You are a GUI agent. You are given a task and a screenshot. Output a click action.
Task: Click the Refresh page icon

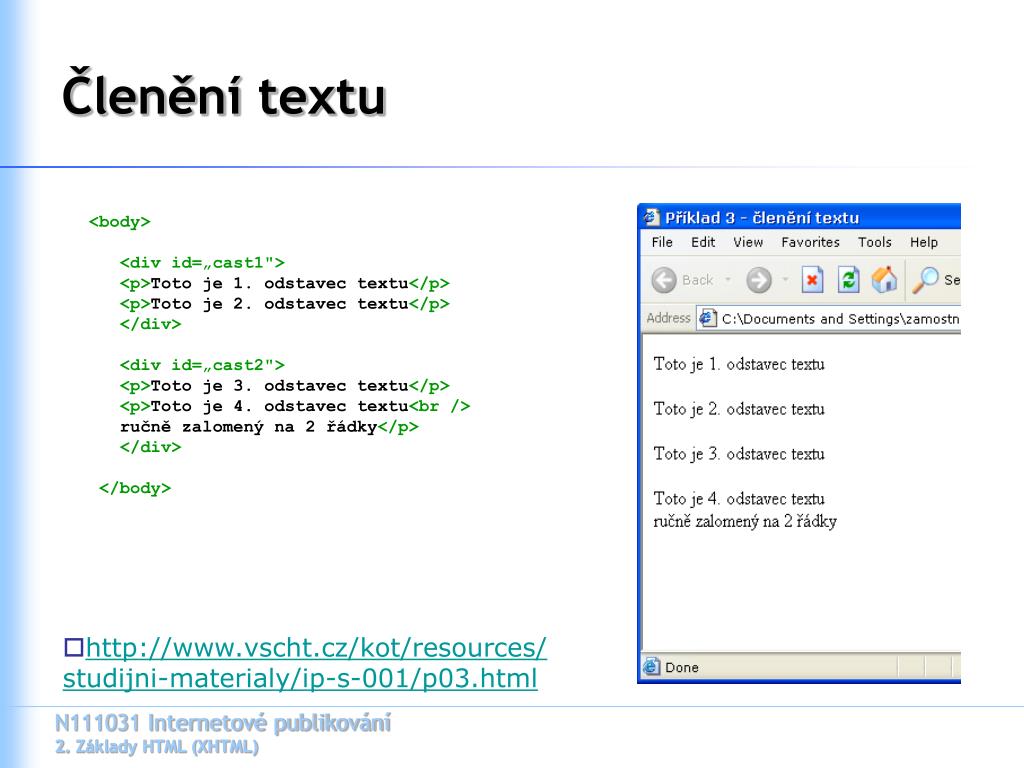848,280
